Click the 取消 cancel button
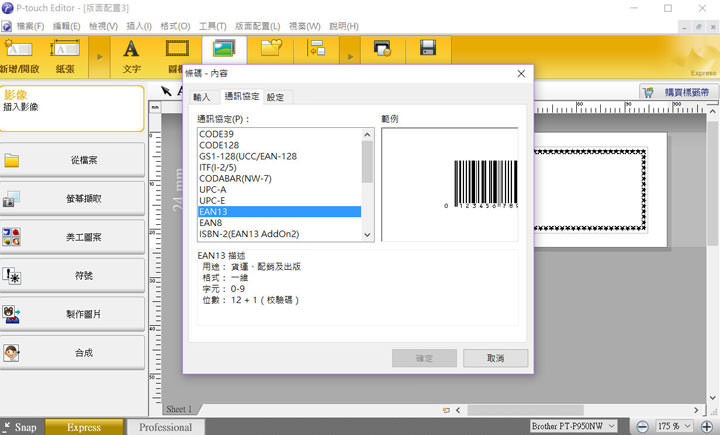 pos(495,357)
